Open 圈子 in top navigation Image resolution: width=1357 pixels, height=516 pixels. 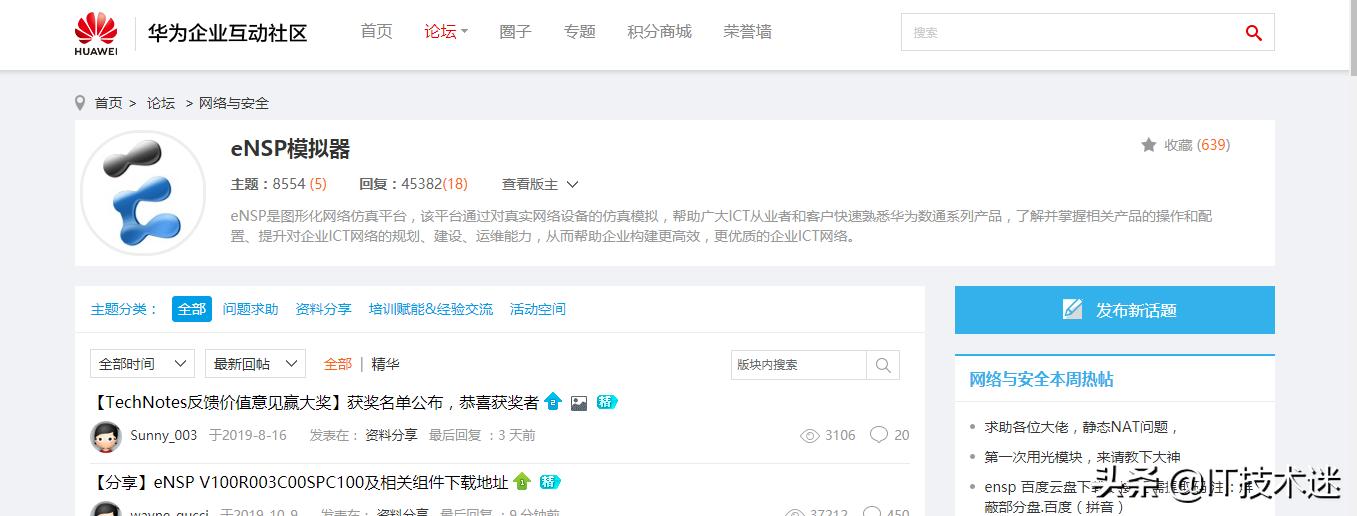coord(515,32)
